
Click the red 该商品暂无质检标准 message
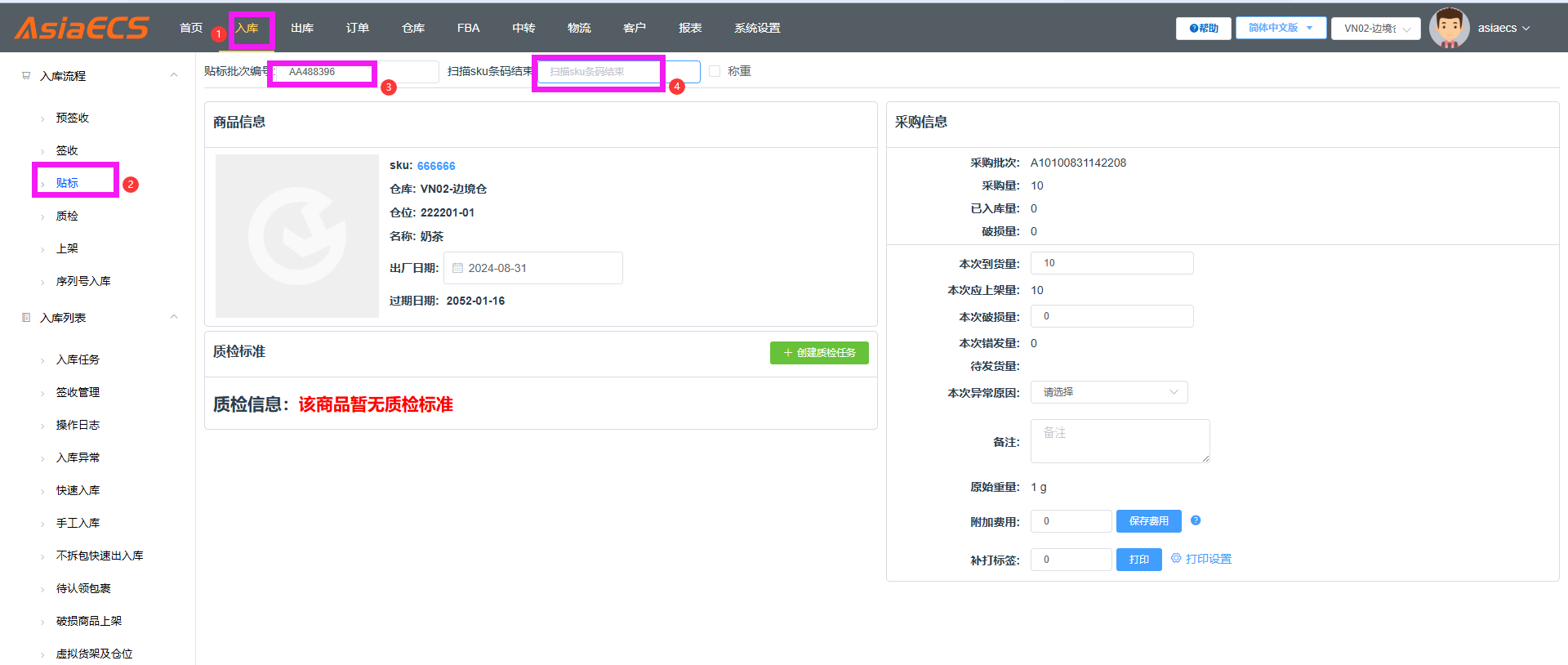(376, 404)
